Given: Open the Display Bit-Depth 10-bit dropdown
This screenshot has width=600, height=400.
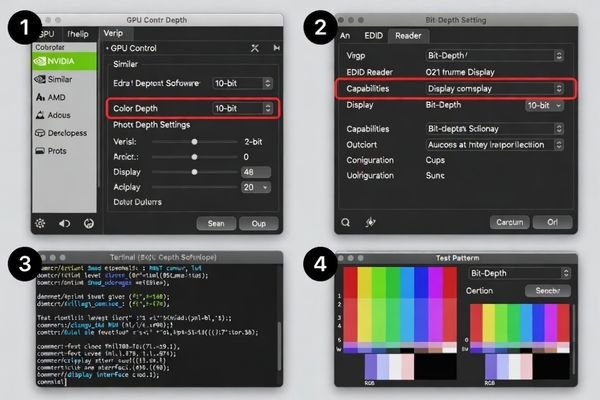Looking at the screenshot, I should tap(544, 105).
